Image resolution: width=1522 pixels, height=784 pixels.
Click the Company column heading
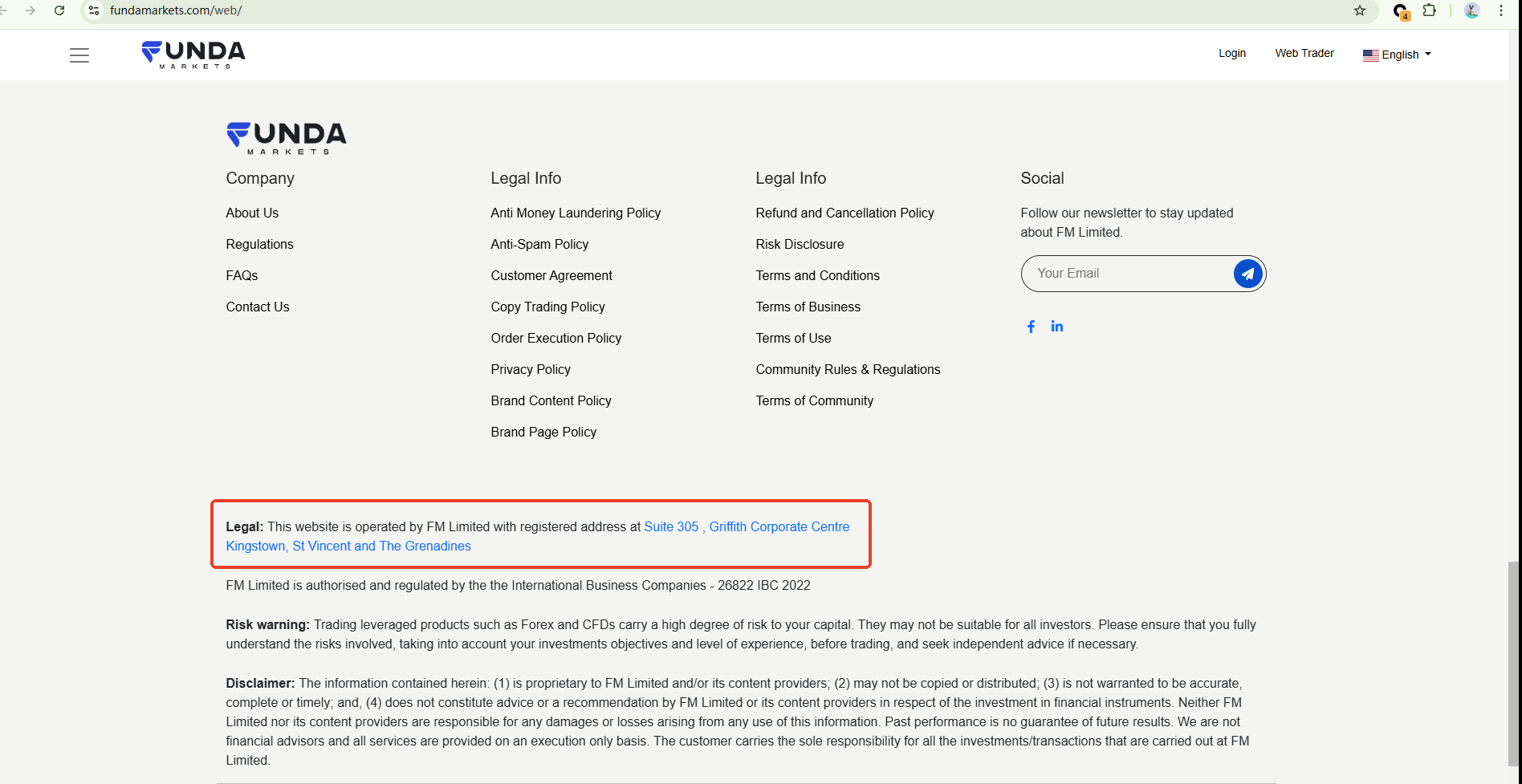click(260, 178)
